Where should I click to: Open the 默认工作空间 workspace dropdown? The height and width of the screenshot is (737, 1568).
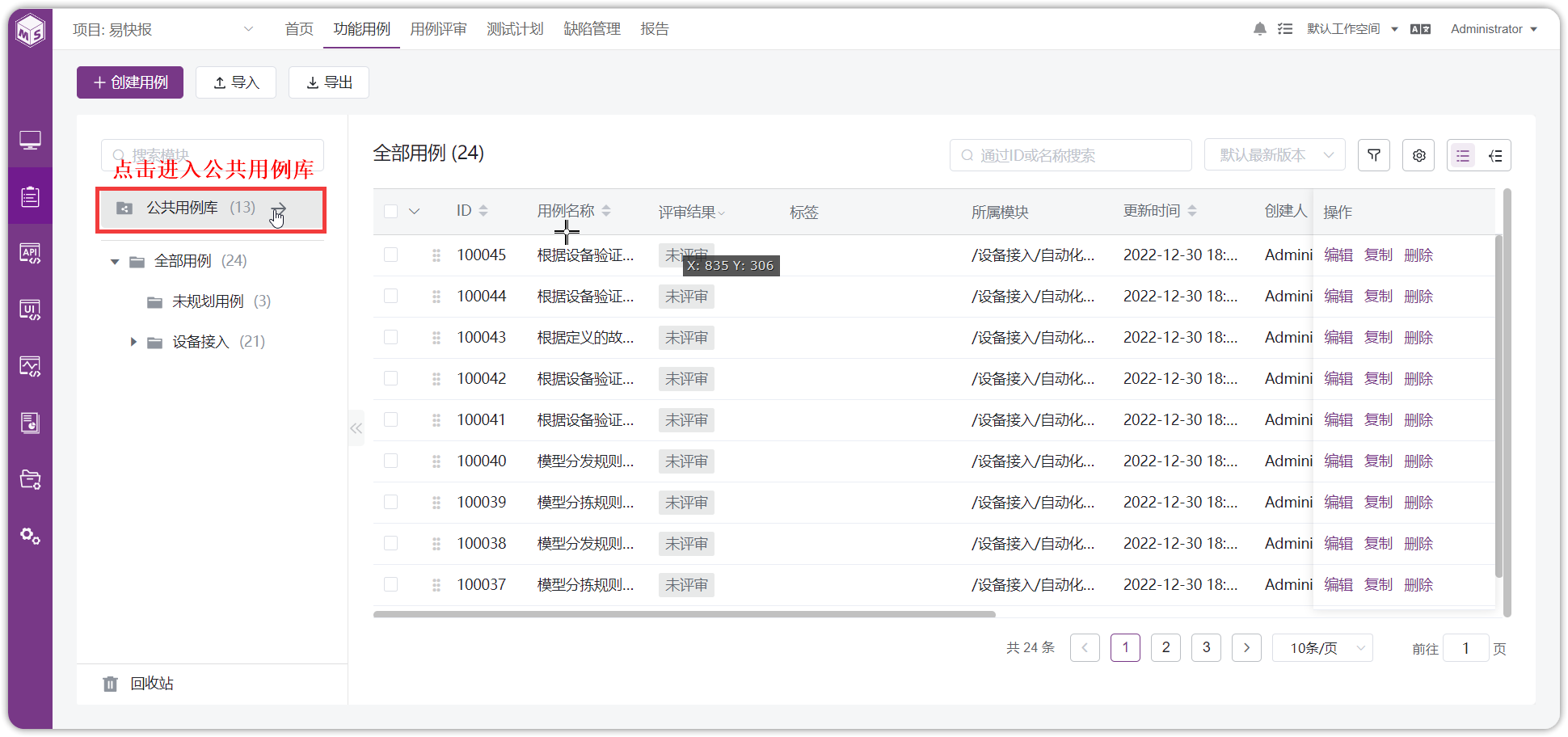pyautogui.click(x=1353, y=29)
